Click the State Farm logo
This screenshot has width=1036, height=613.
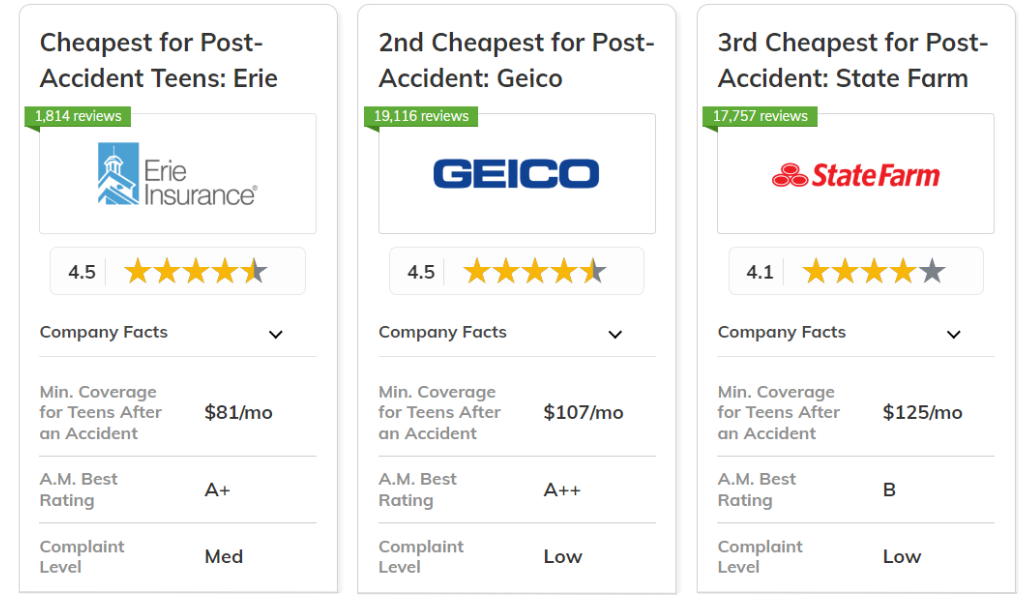pyautogui.click(x=856, y=175)
